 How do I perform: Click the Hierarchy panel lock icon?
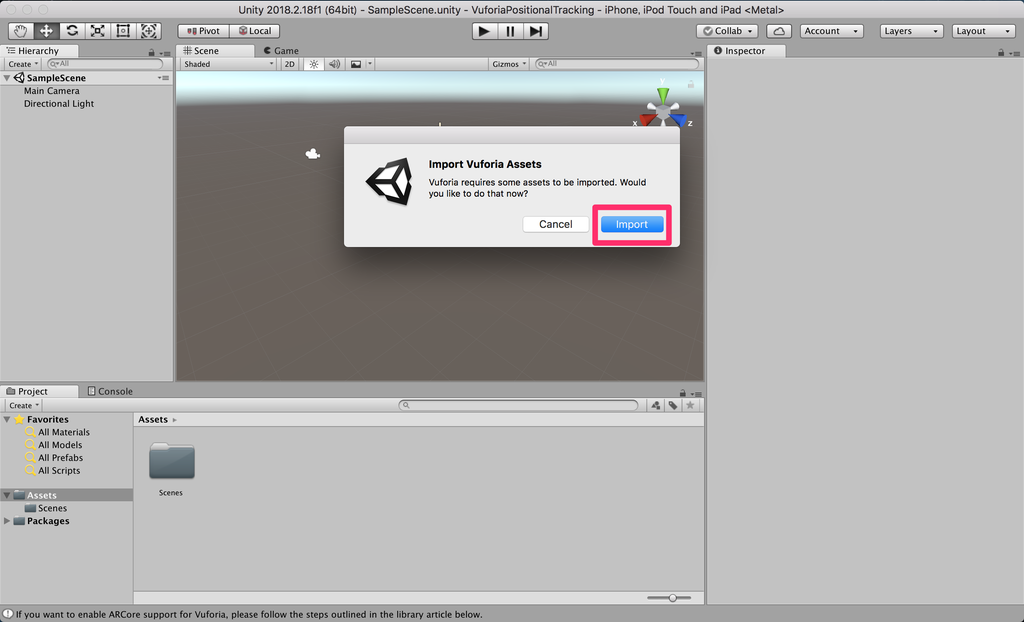click(x=152, y=52)
